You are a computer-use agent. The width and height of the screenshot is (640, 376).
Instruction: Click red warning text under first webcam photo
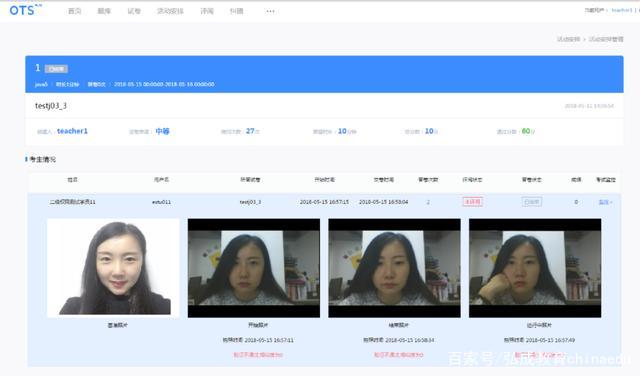pyautogui.click(x=258, y=355)
